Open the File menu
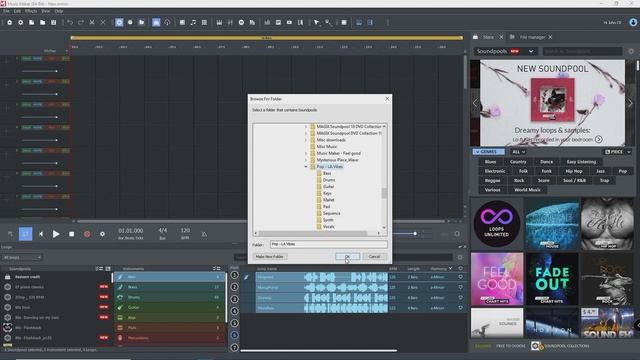Image resolution: width=640 pixels, height=360 pixels. point(6,11)
